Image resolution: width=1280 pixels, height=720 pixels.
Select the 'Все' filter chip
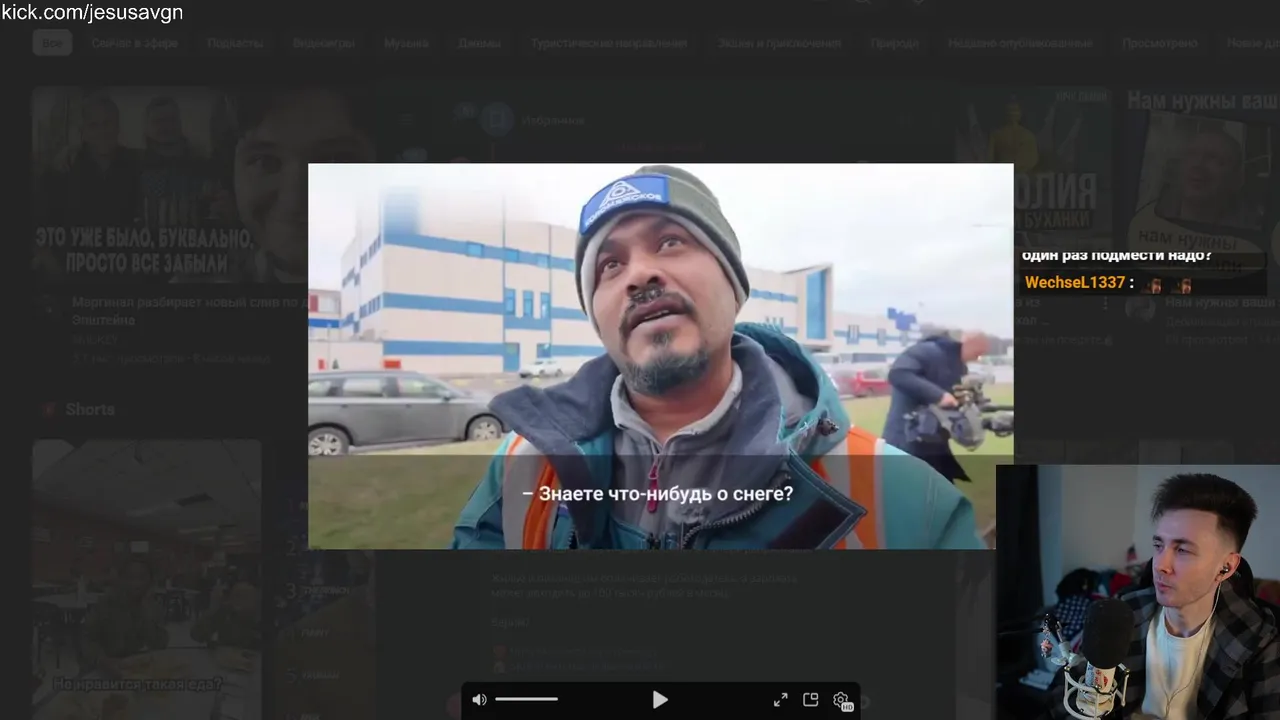[52, 43]
